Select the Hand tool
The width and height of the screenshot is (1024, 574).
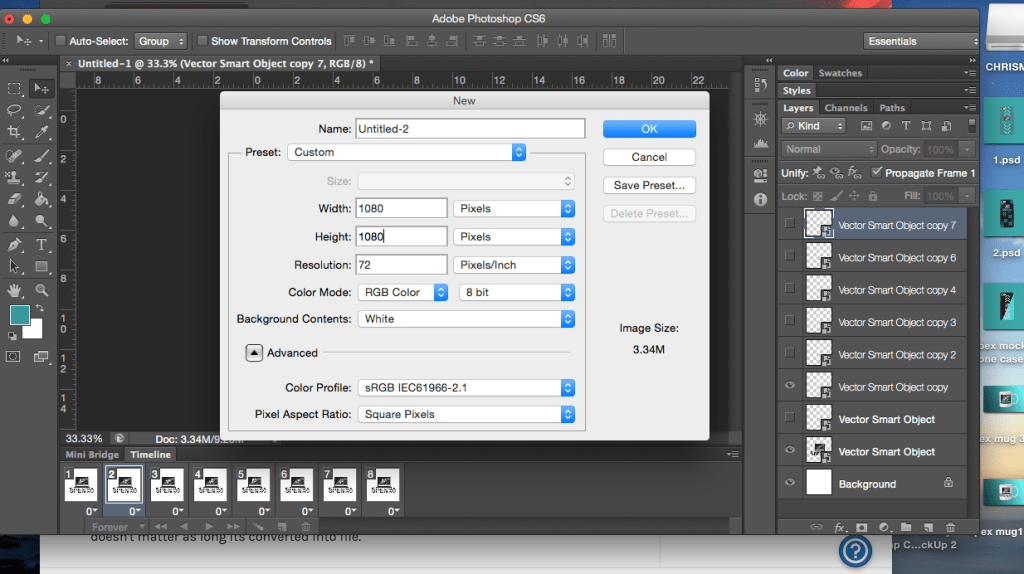tap(15, 290)
